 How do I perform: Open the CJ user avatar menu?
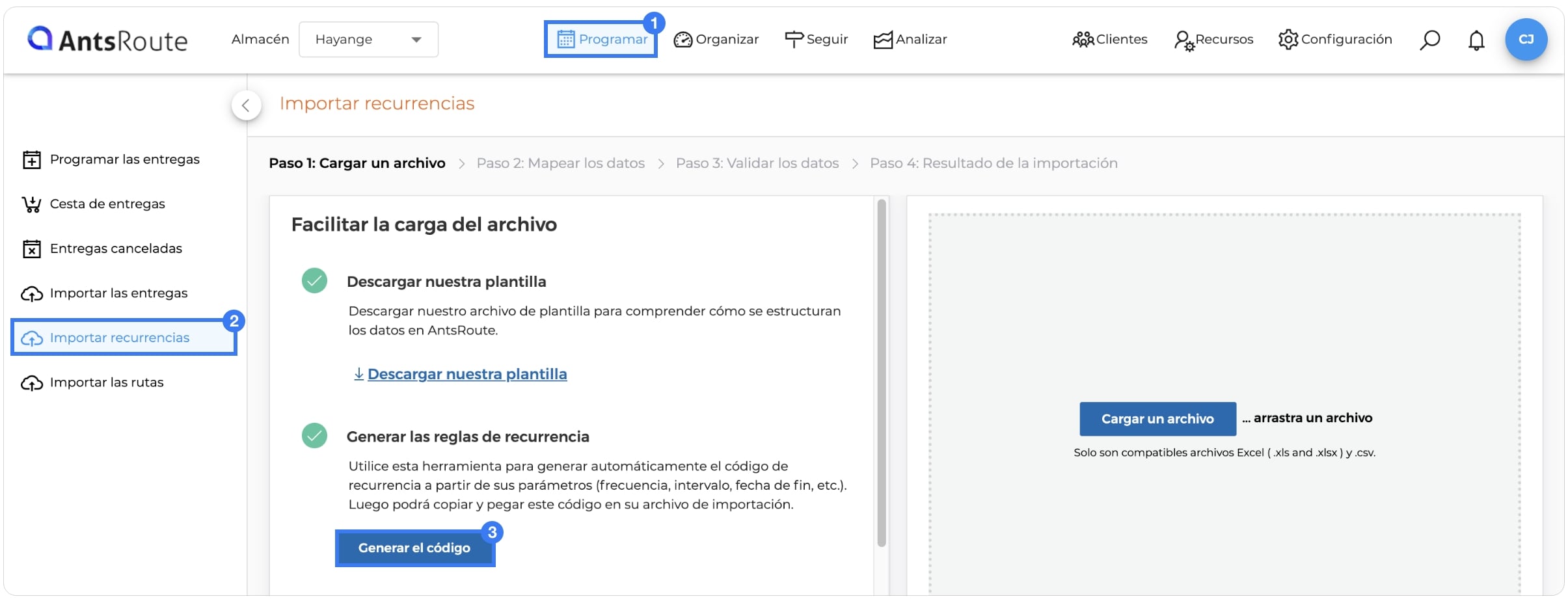[1526, 40]
